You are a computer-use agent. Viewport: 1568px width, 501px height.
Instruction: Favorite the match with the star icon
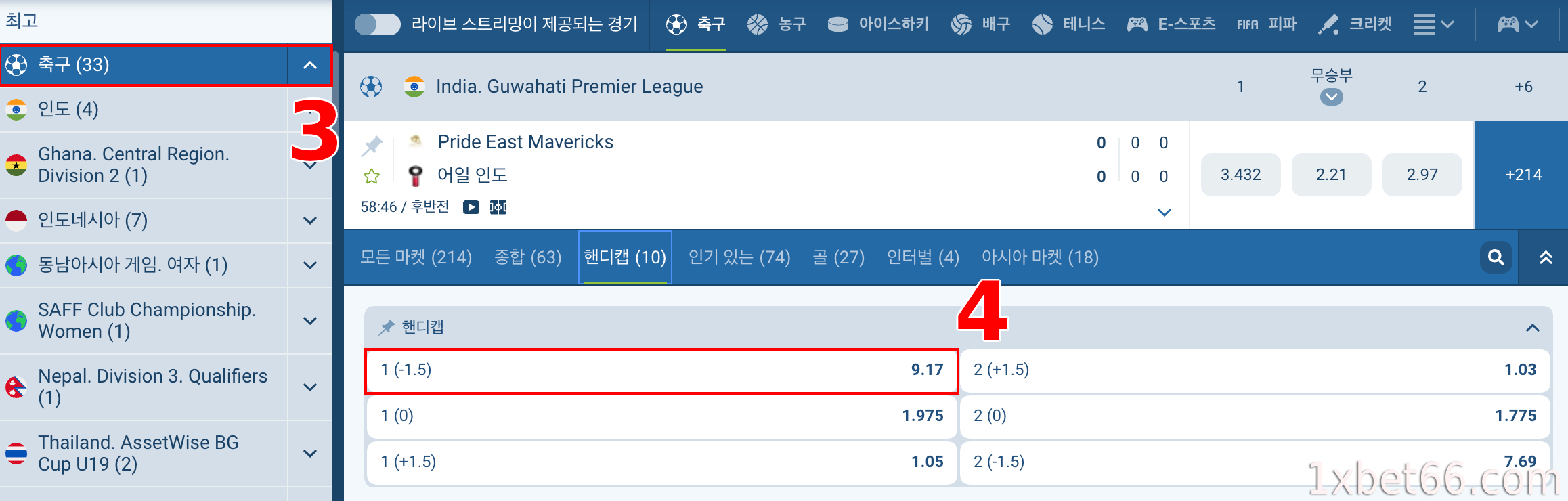372,175
